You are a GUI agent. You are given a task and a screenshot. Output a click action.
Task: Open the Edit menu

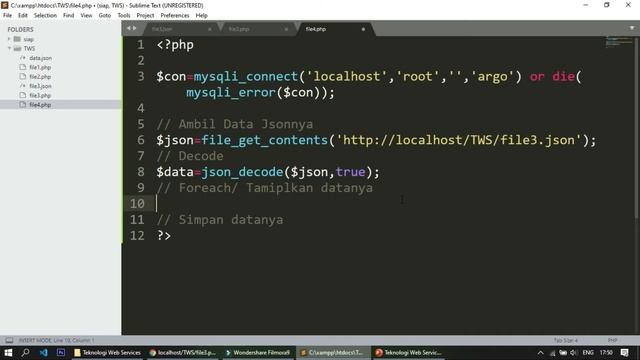[22, 15]
